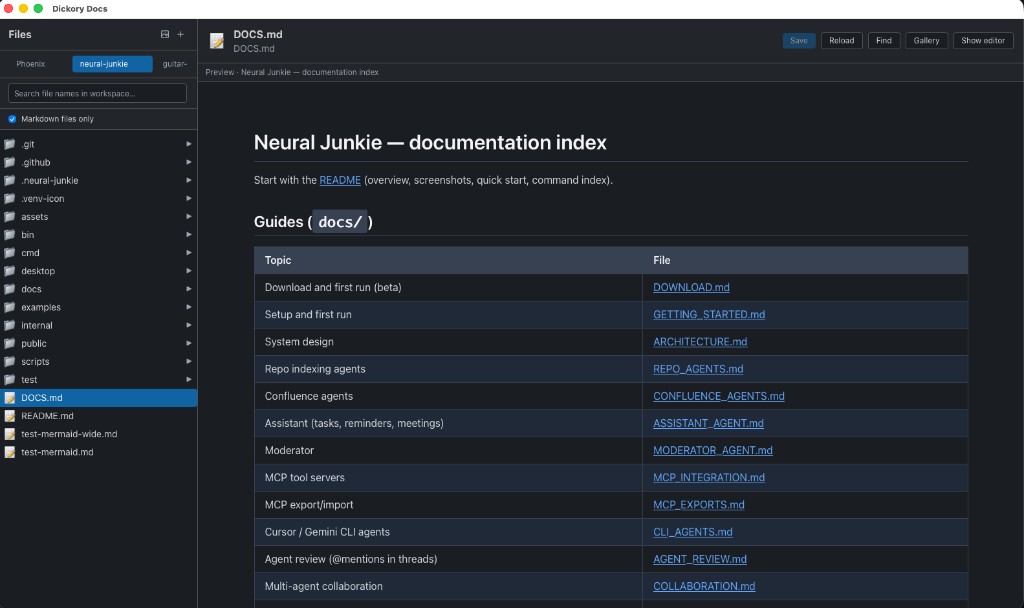This screenshot has height=608, width=1024.
Task: Open the CONFLUENCE_AGENTS.md link
Action: tap(718, 396)
